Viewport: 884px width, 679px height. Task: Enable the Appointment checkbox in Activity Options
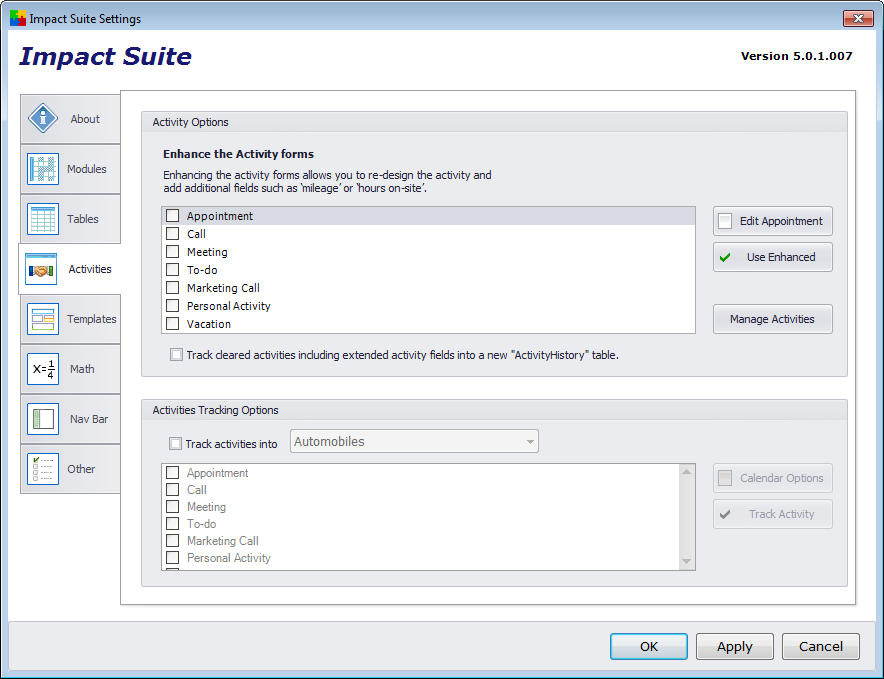[173, 215]
